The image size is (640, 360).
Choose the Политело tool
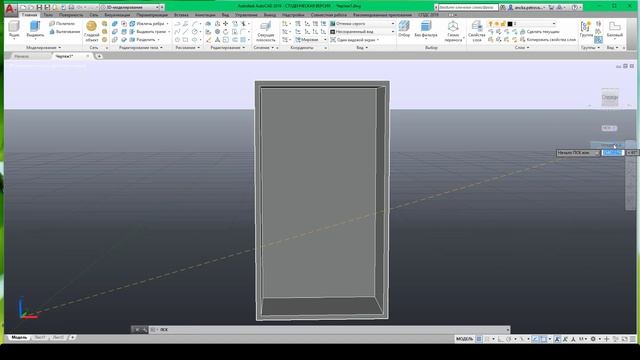[x=62, y=24]
